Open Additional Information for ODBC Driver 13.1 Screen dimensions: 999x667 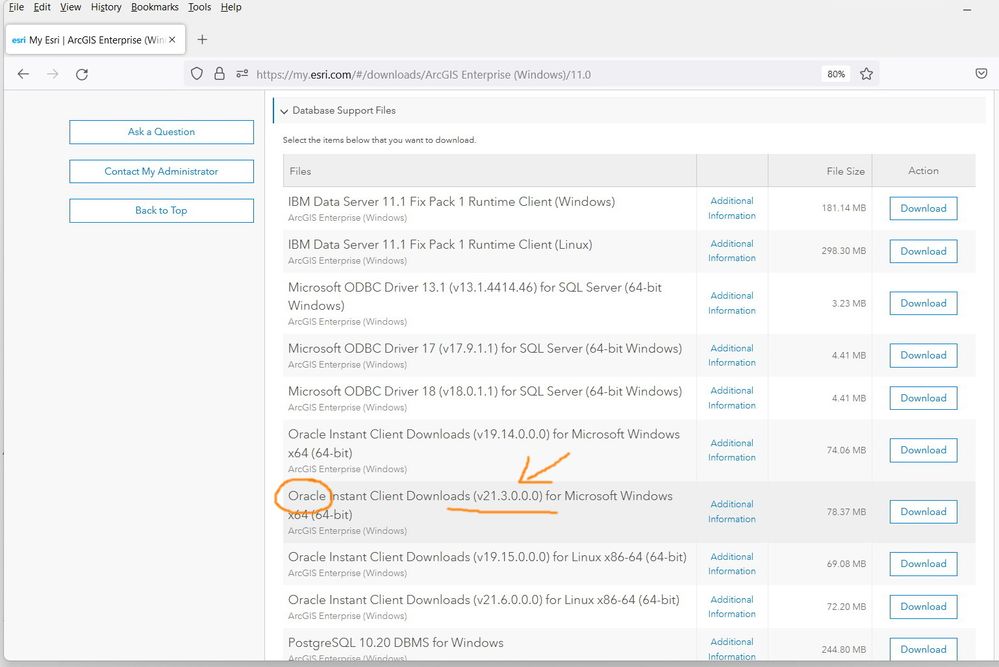click(732, 303)
